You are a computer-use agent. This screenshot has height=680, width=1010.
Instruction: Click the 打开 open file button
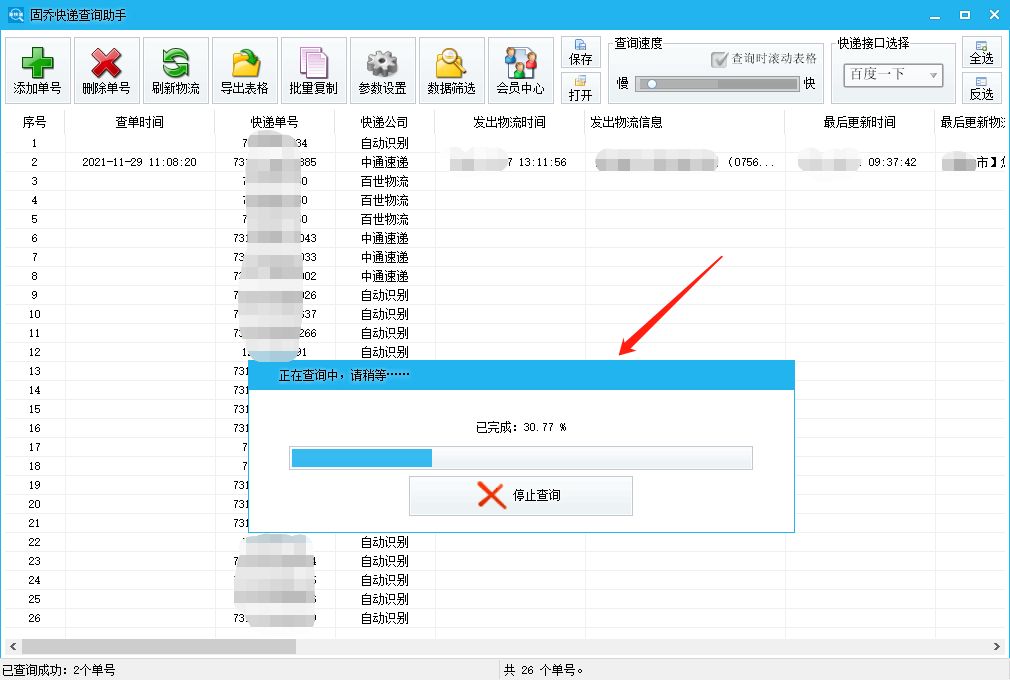tap(580, 88)
